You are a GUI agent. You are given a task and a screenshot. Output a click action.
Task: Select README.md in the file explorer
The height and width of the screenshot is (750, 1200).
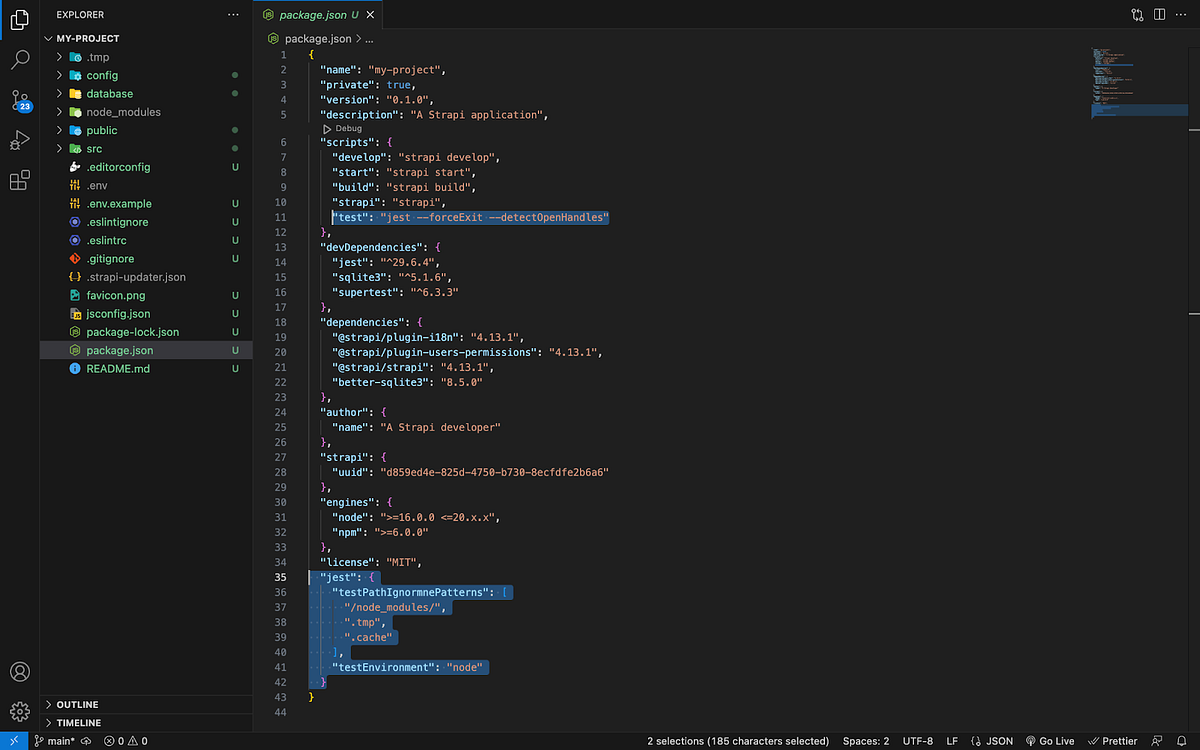120,368
